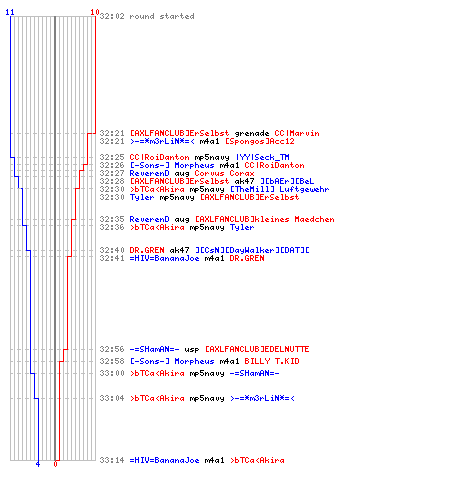The width and height of the screenshot is (450, 500).
Task: Click [AXLFANCLUB]EDELNUTTE victim name
Action: (x=257, y=349)
